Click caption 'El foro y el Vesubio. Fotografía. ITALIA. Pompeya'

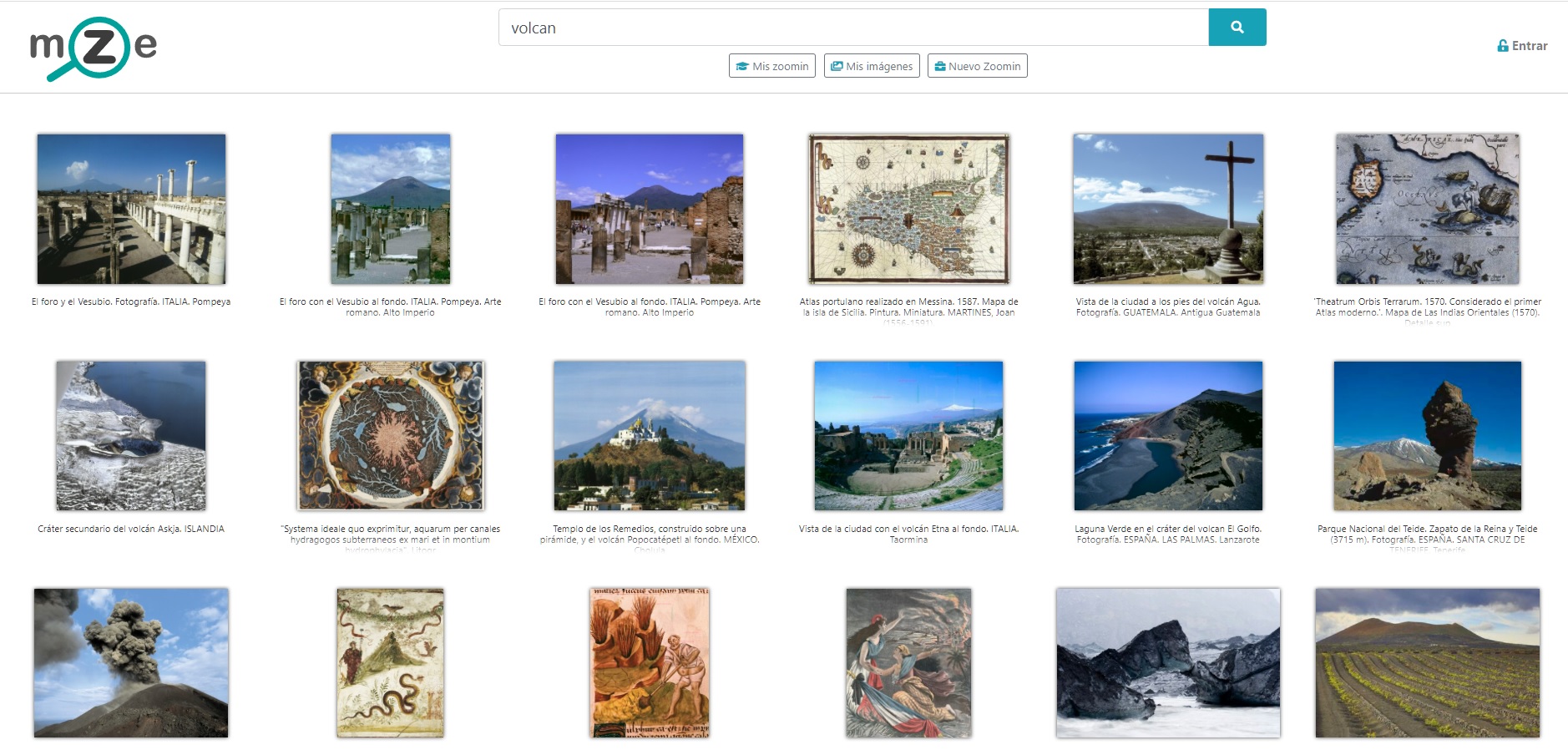click(x=131, y=302)
